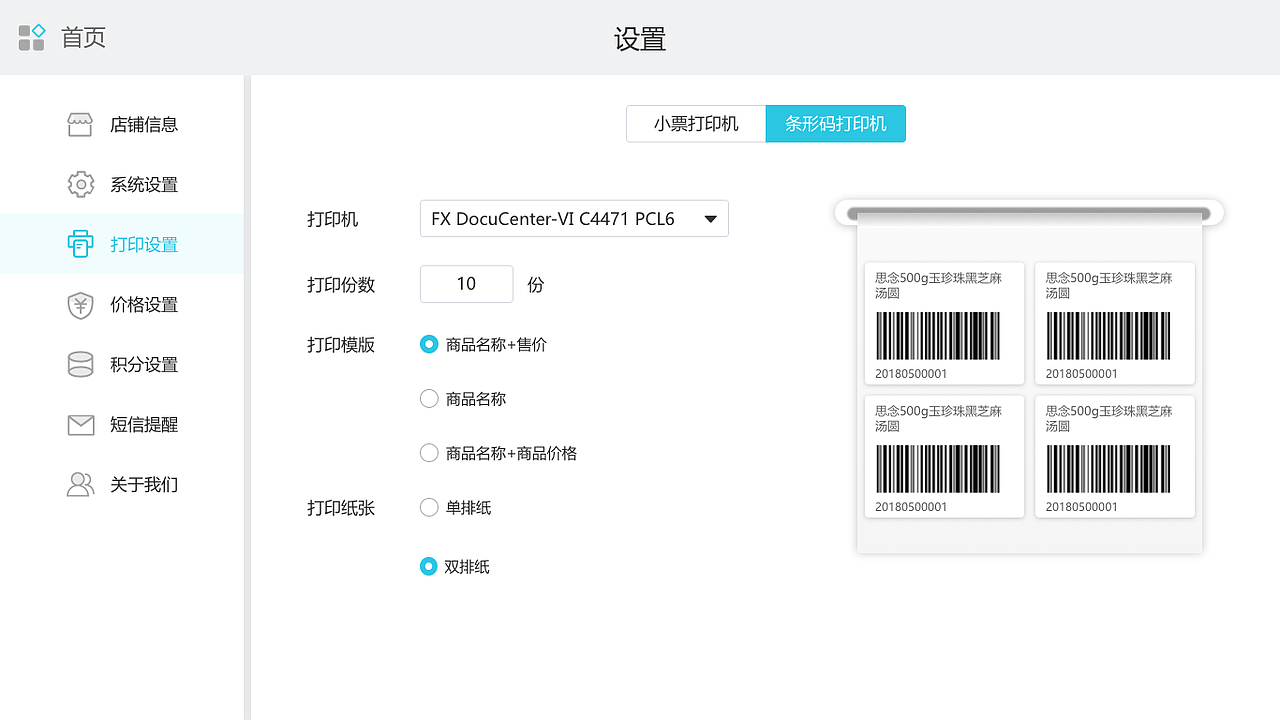The height and width of the screenshot is (720, 1280).
Task: Click the app logo icon beside 首页
Action: 31,36
